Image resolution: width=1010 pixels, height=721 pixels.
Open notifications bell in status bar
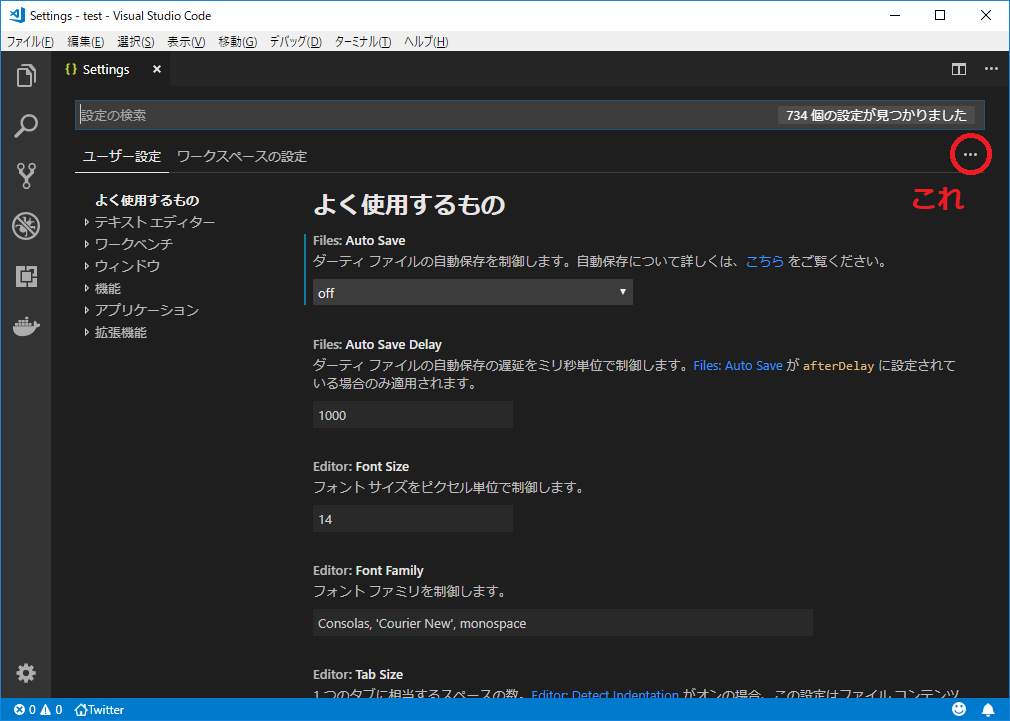coord(988,709)
